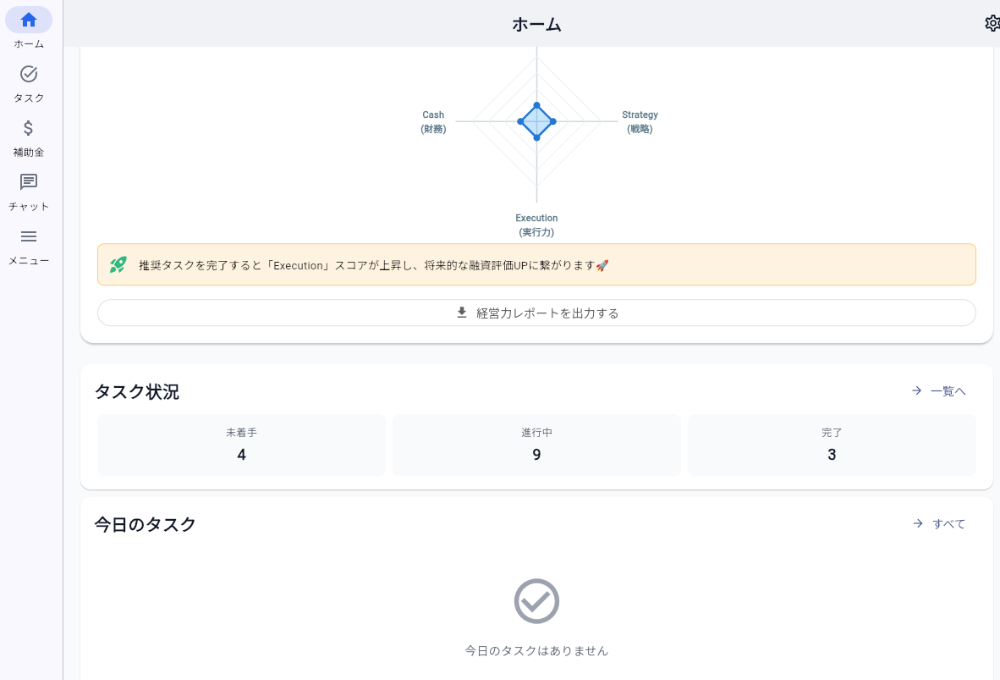This screenshot has height=680, width=1000.
Task: Click the blue diamond point on the radar chart
Action: click(537, 122)
